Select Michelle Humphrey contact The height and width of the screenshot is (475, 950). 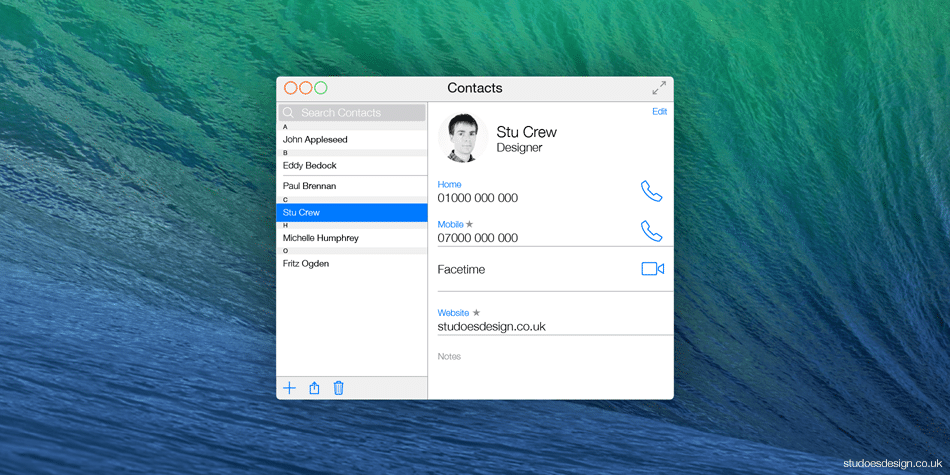pos(320,238)
